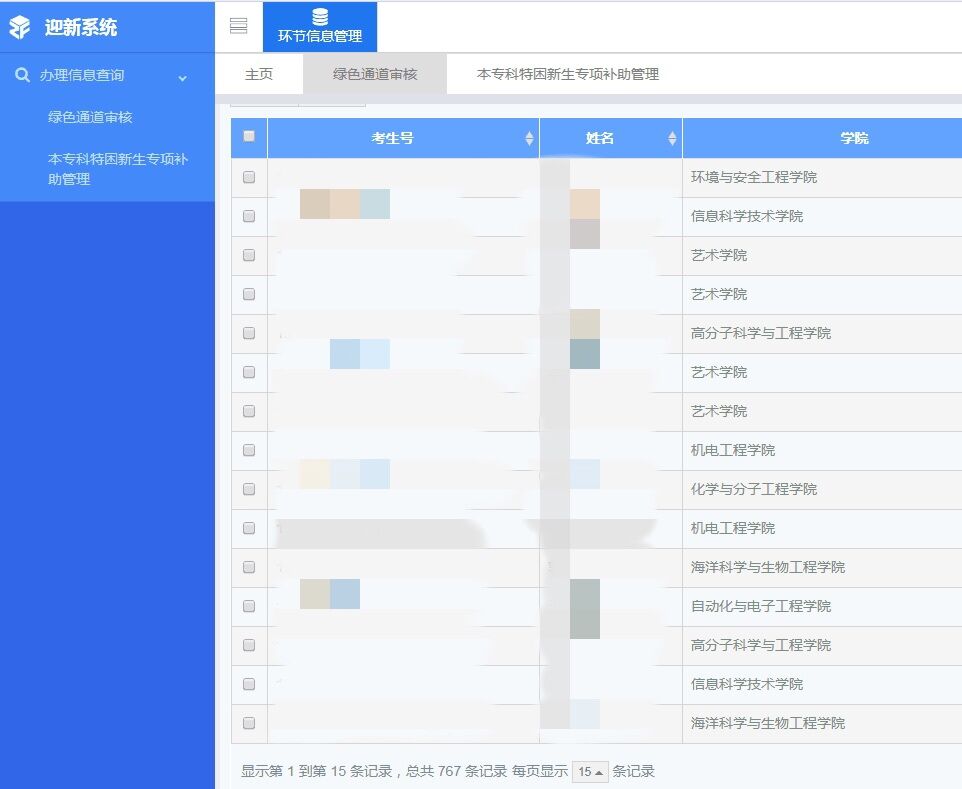Sort table by 考生号 sort arrows
Screen dimensions: 962x789
point(529,139)
